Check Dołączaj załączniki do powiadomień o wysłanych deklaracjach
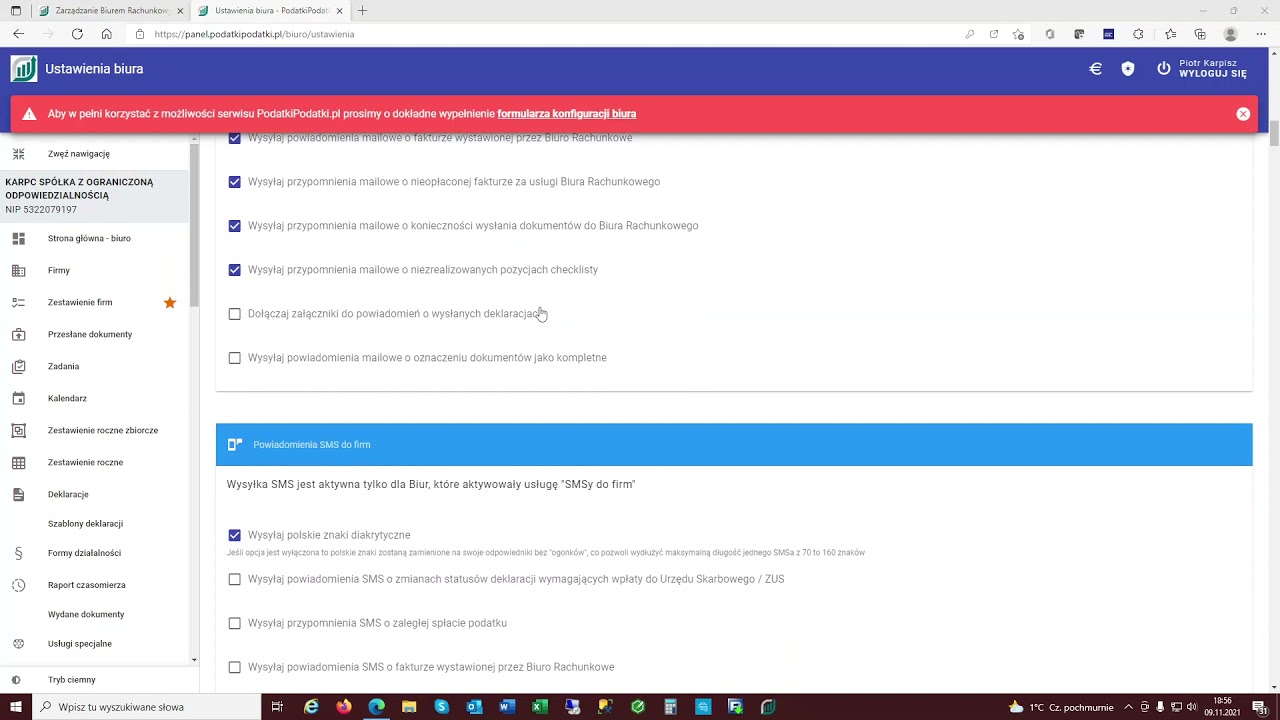Viewport: 1280px width, 720px height. click(x=234, y=314)
